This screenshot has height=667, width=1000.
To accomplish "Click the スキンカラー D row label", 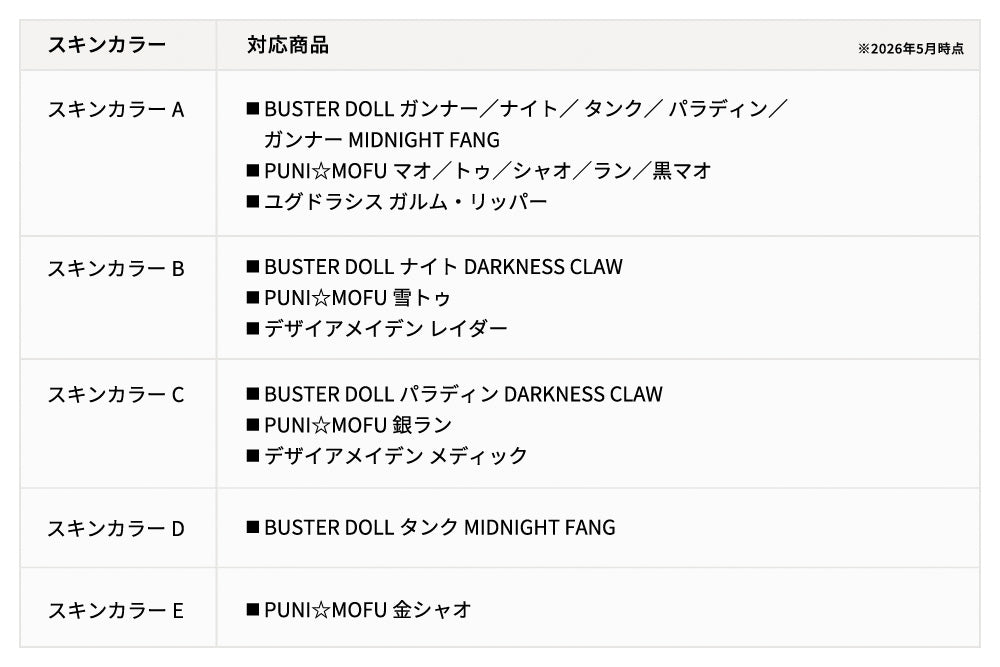I will pyautogui.click(x=116, y=529).
